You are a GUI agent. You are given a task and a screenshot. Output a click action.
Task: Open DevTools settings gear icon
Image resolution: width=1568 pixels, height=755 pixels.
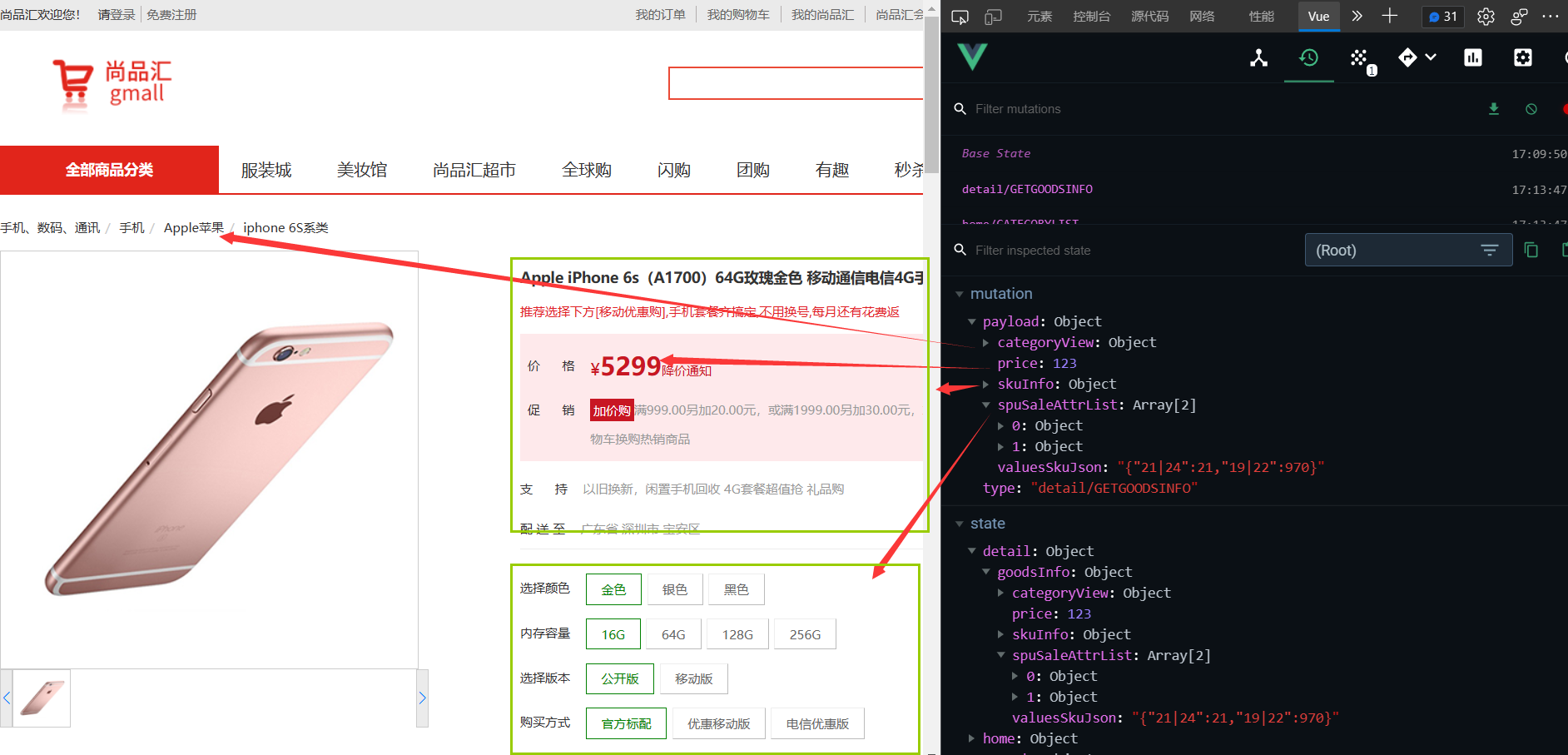point(1486,17)
